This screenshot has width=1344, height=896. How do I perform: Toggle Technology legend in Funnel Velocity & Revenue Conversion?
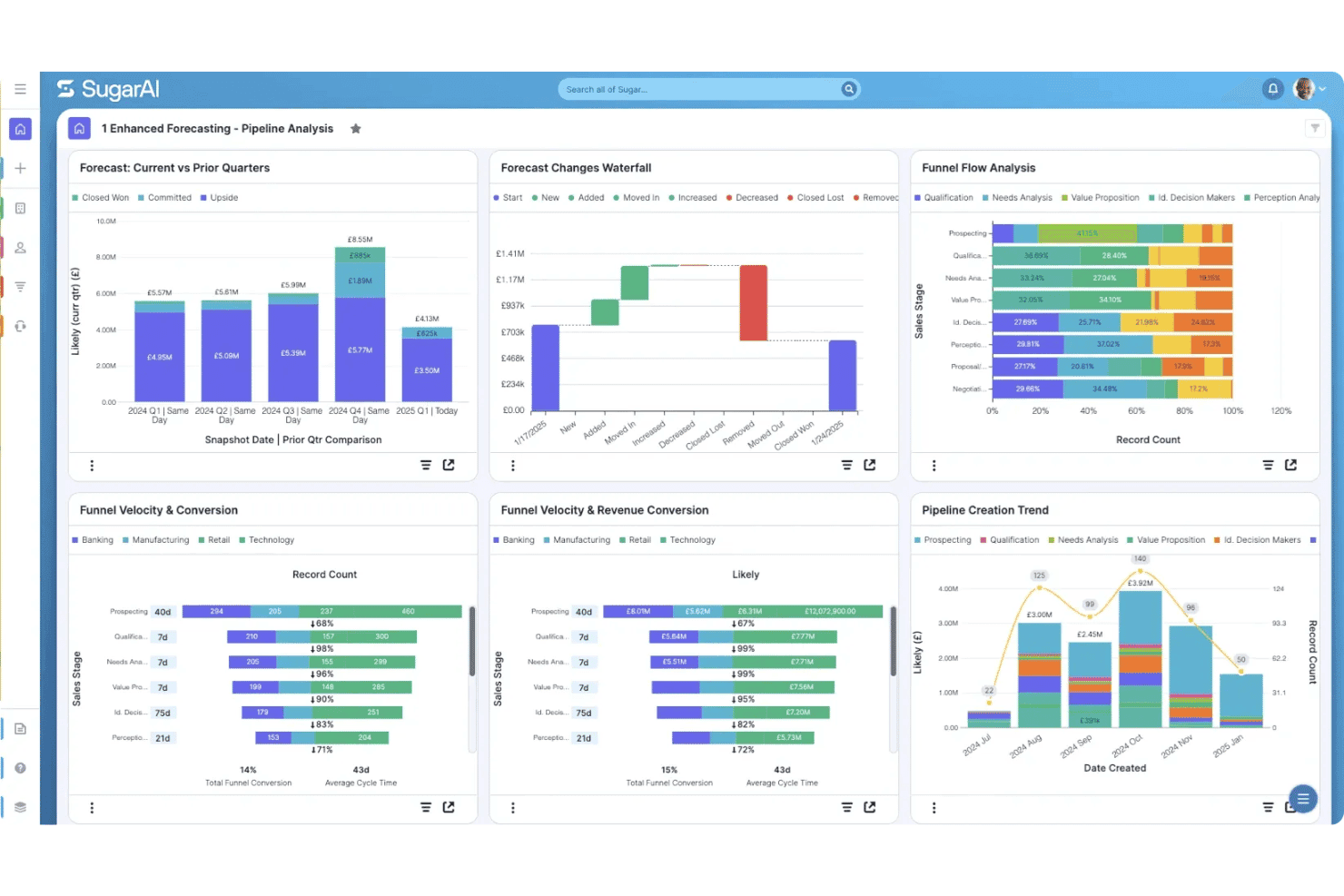(x=687, y=540)
